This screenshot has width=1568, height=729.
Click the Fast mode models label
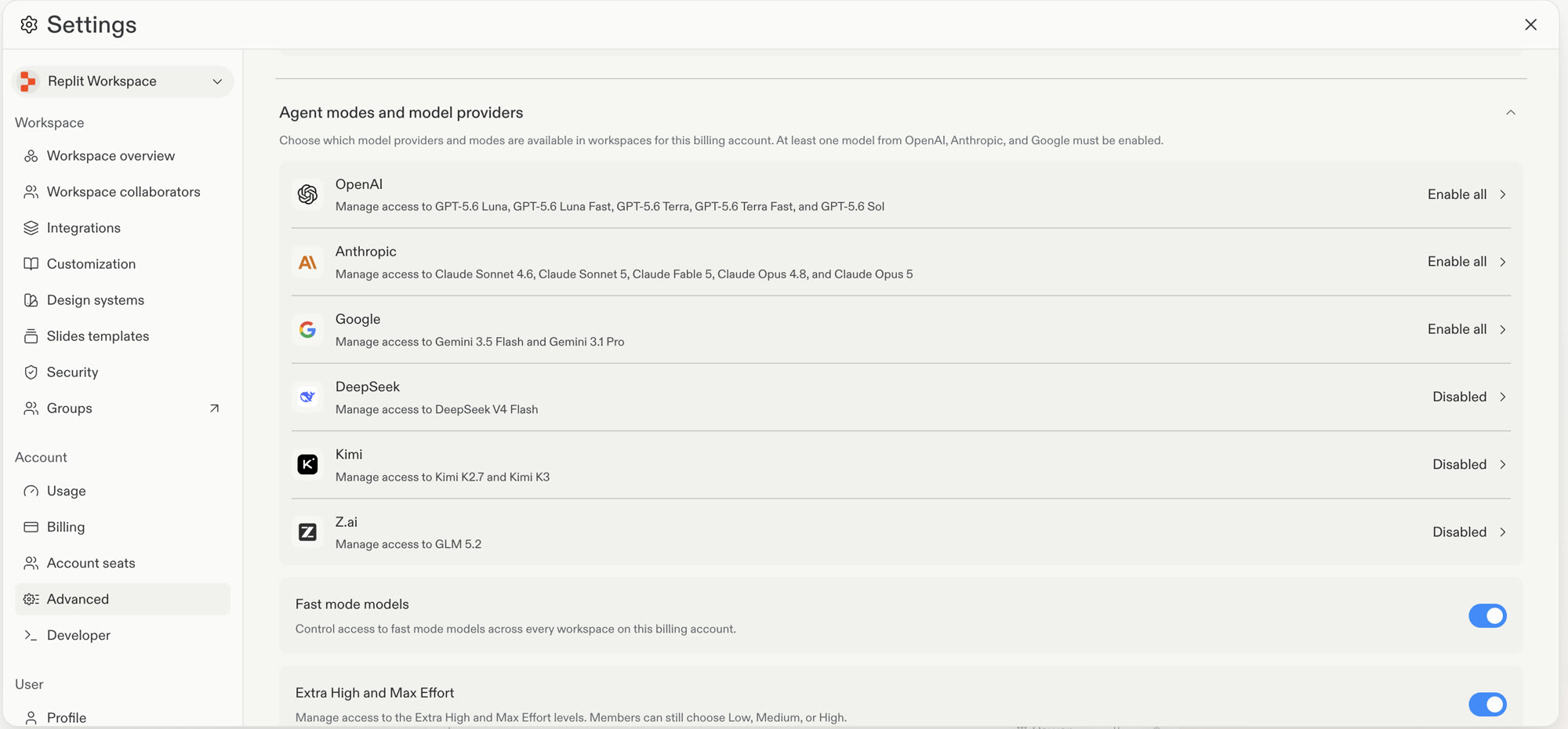tap(352, 604)
